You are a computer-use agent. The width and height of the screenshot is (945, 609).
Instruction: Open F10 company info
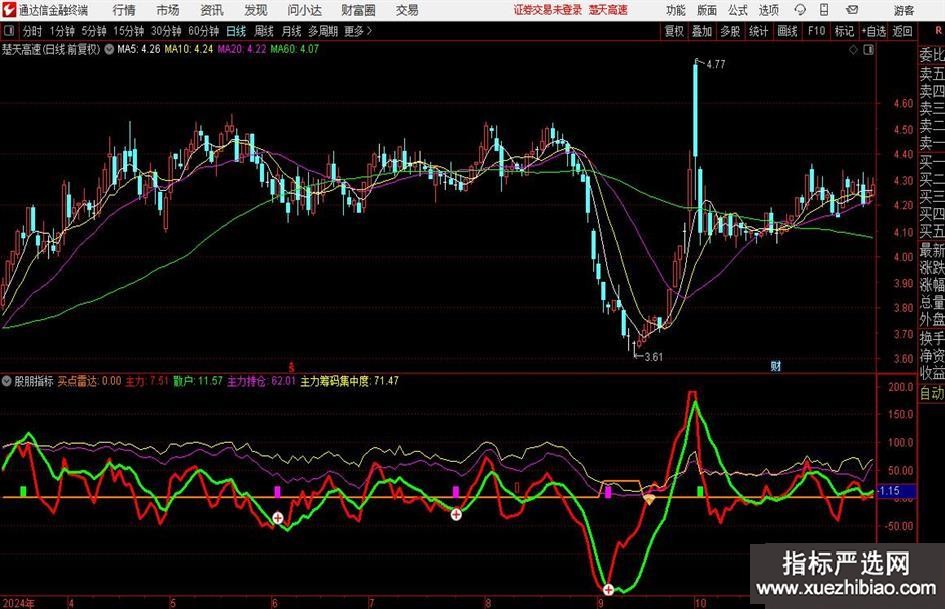click(817, 31)
